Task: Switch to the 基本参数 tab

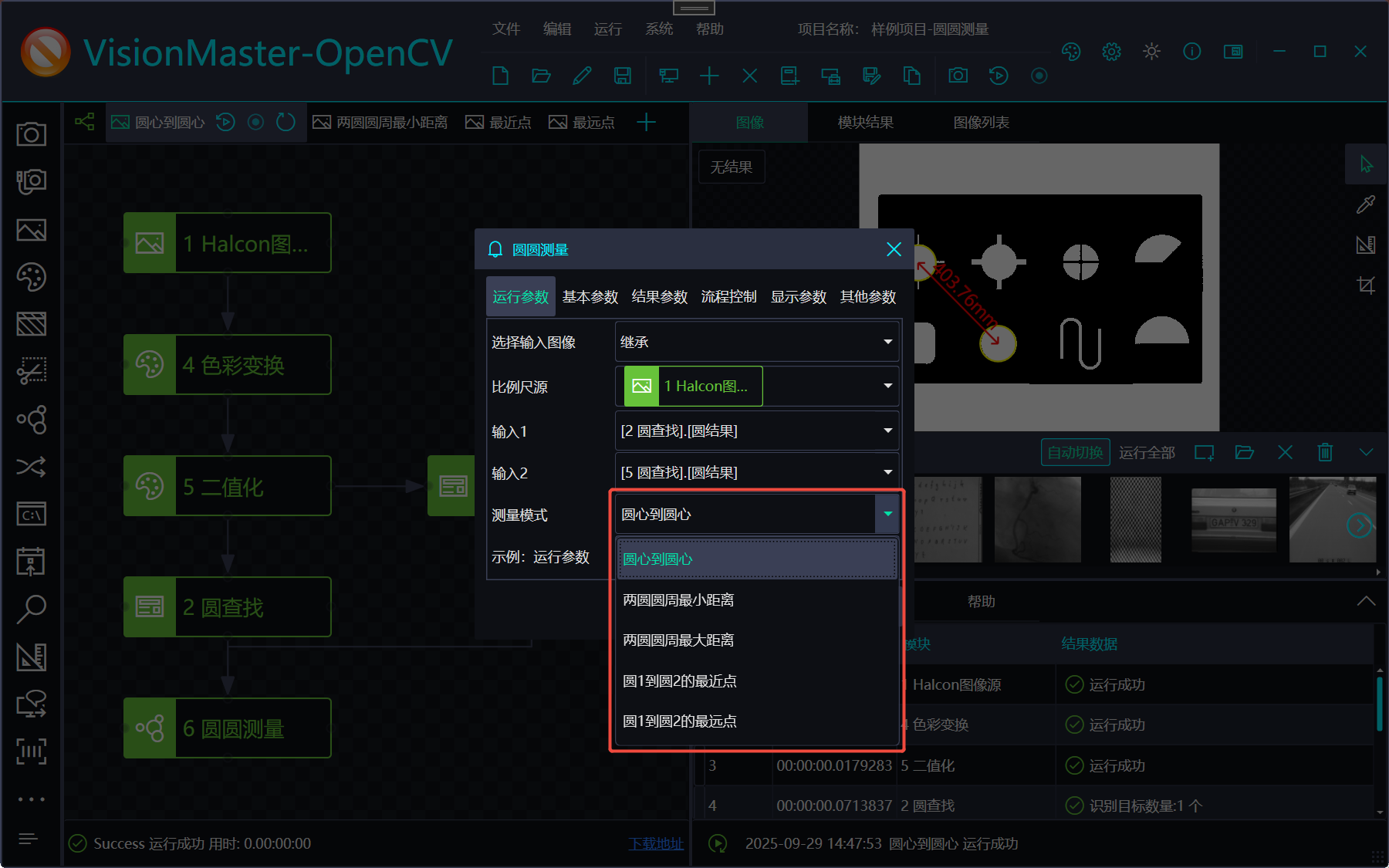Action: (590, 297)
